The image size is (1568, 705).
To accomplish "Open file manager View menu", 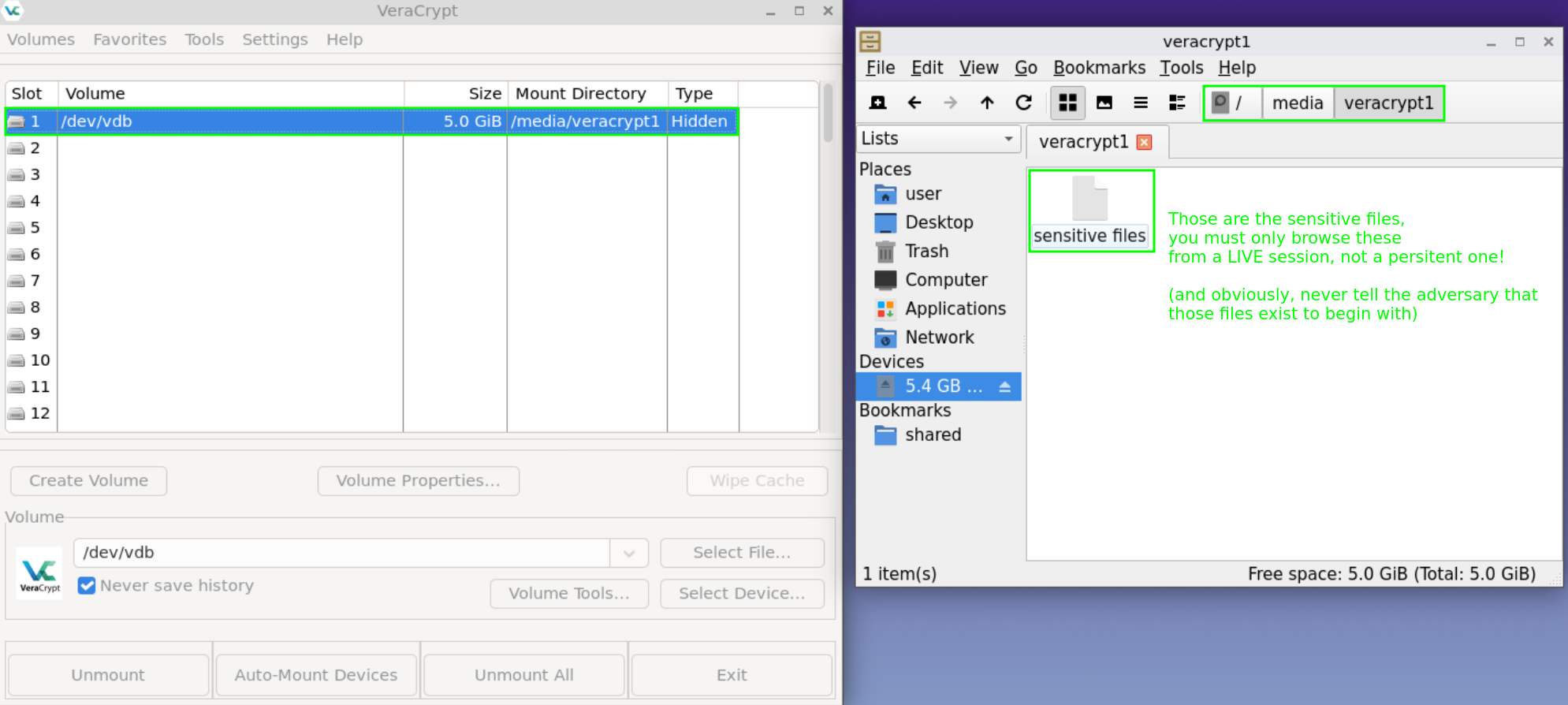I will [x=979, y=68].
